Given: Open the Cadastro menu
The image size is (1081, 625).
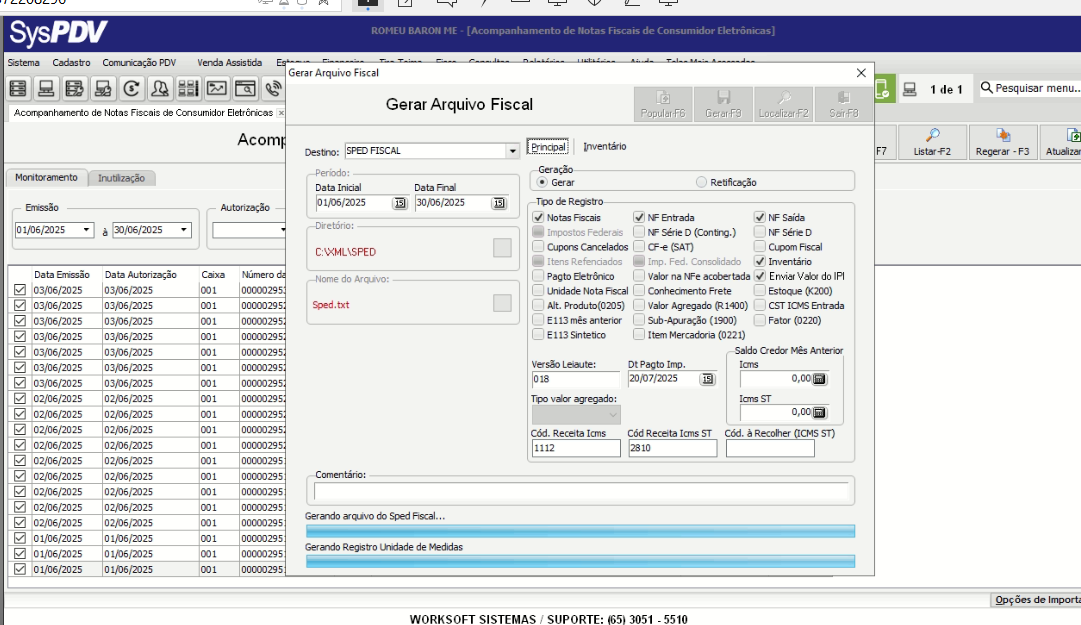Looking at the screenshot, I should coord(71,62).
